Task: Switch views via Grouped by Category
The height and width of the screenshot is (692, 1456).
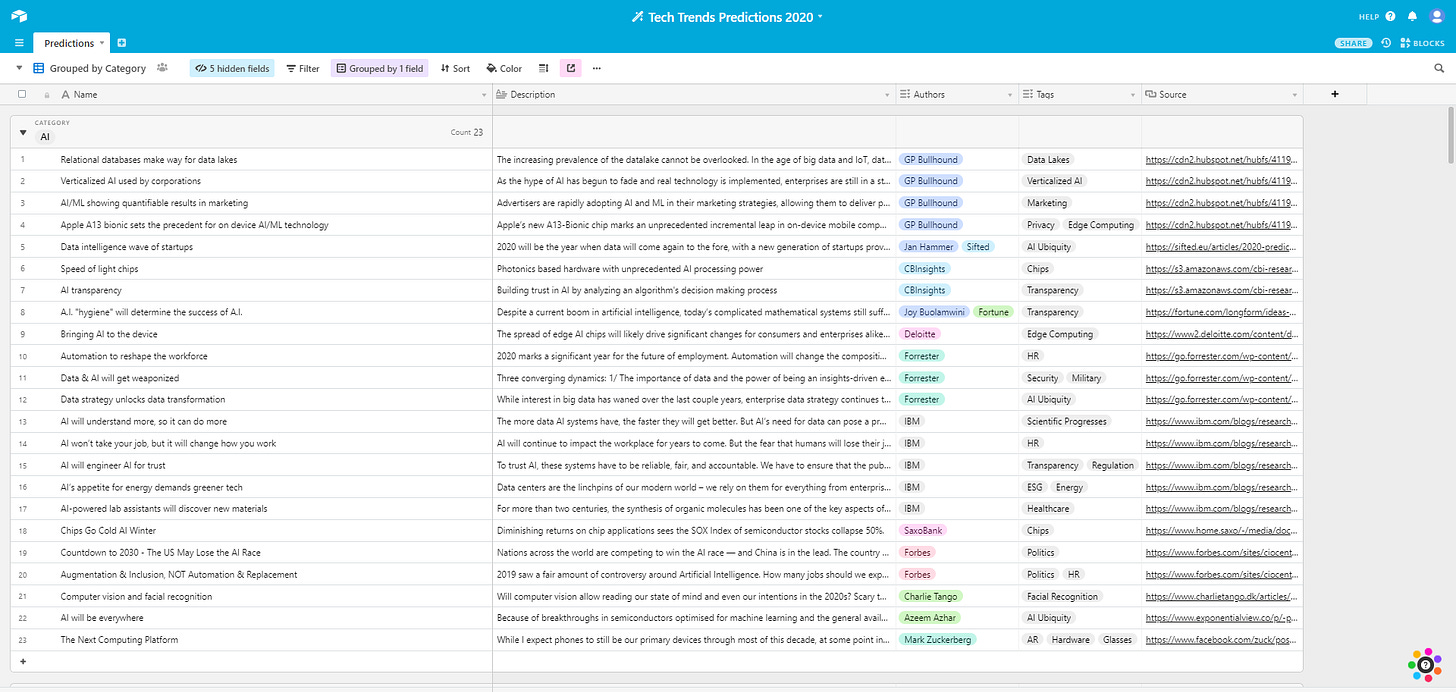Action: tap(98, 68)
